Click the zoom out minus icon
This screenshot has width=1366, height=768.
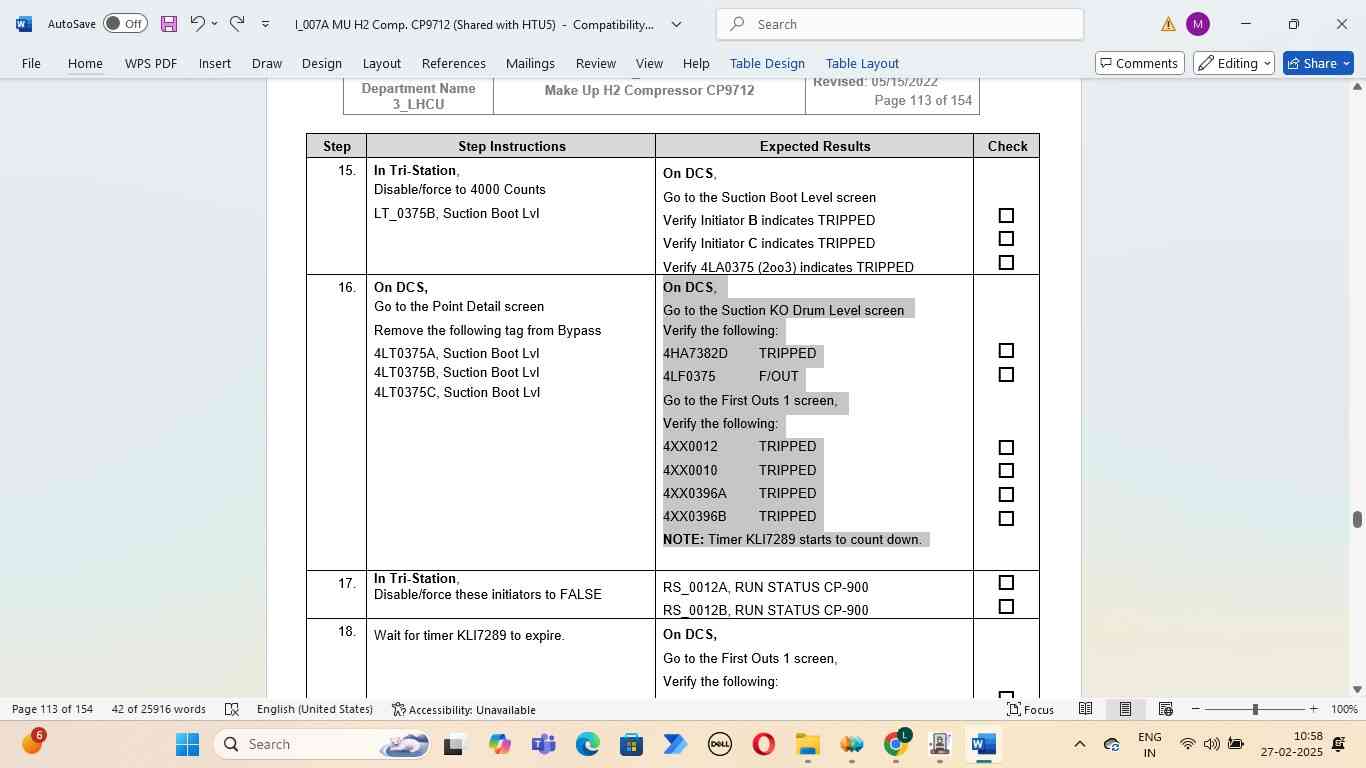(x=1196, y=709)
